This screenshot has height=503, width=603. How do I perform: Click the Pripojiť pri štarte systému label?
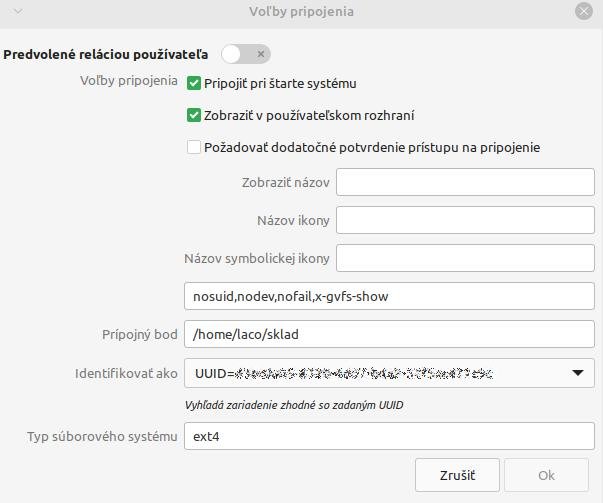pos(280,83)
